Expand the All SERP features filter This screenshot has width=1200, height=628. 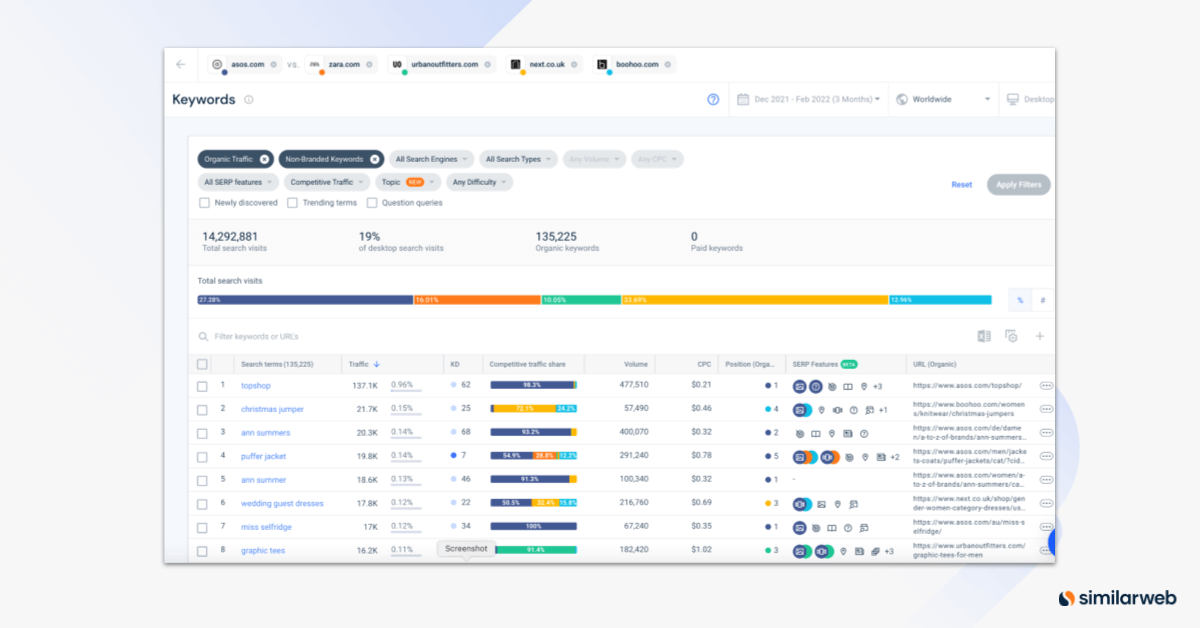[238, 182]
